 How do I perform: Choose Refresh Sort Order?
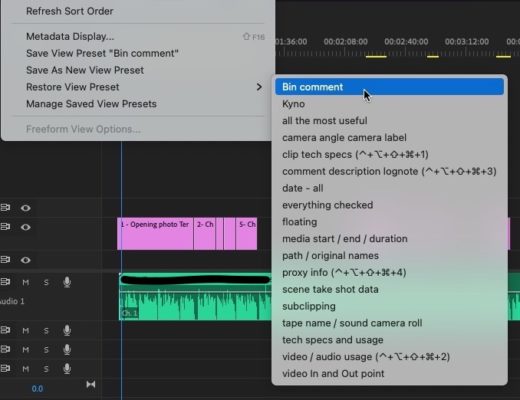70,11
